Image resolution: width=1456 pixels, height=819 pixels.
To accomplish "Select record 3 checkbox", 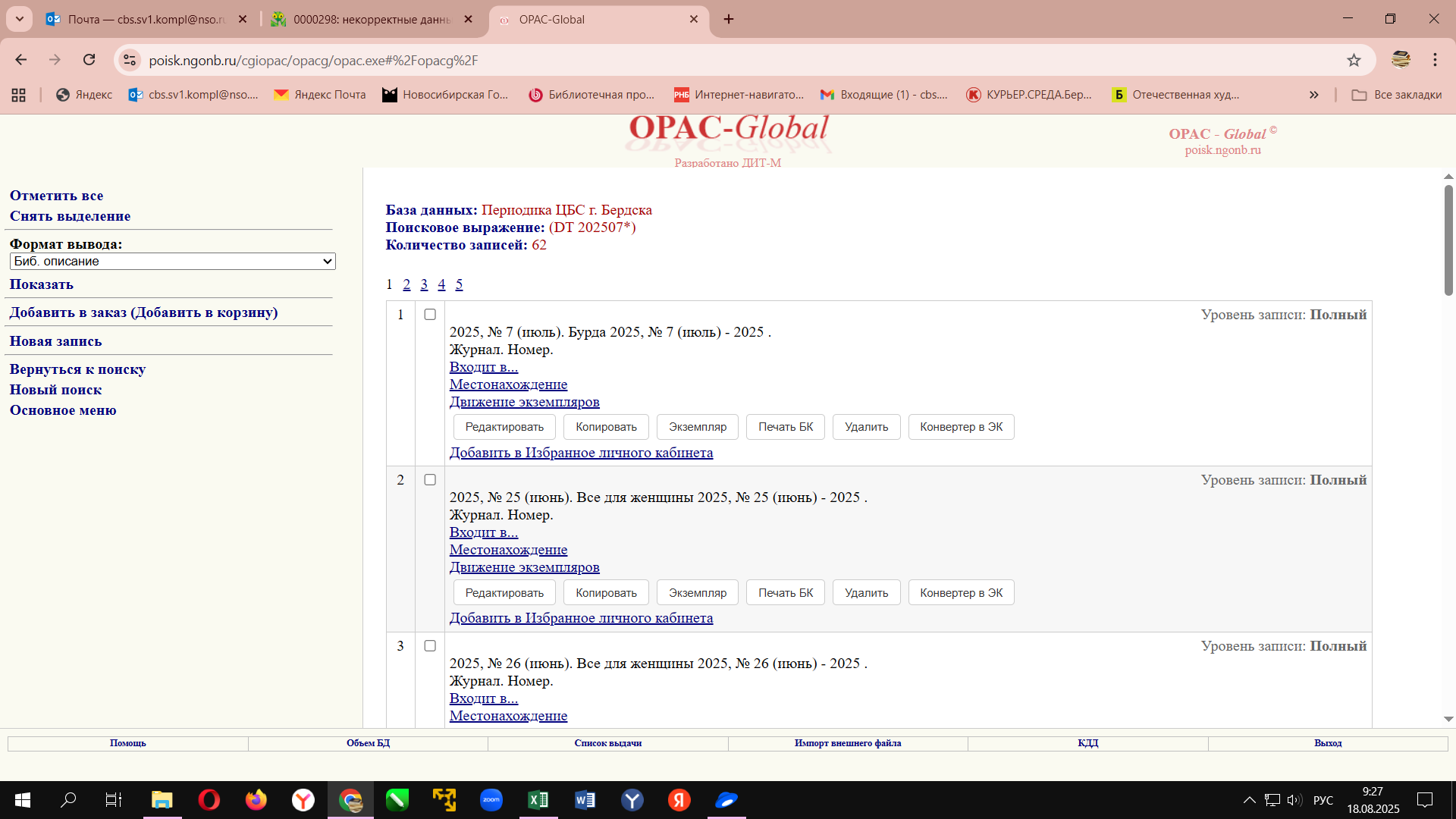I will [x=430, y=646].
